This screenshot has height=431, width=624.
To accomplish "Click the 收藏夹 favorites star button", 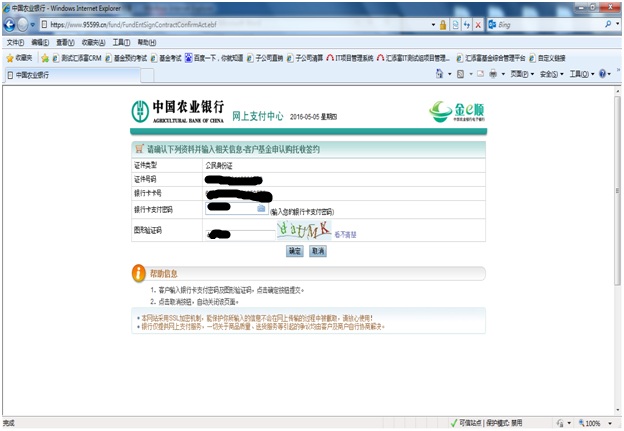I will [x=17, y=58].
